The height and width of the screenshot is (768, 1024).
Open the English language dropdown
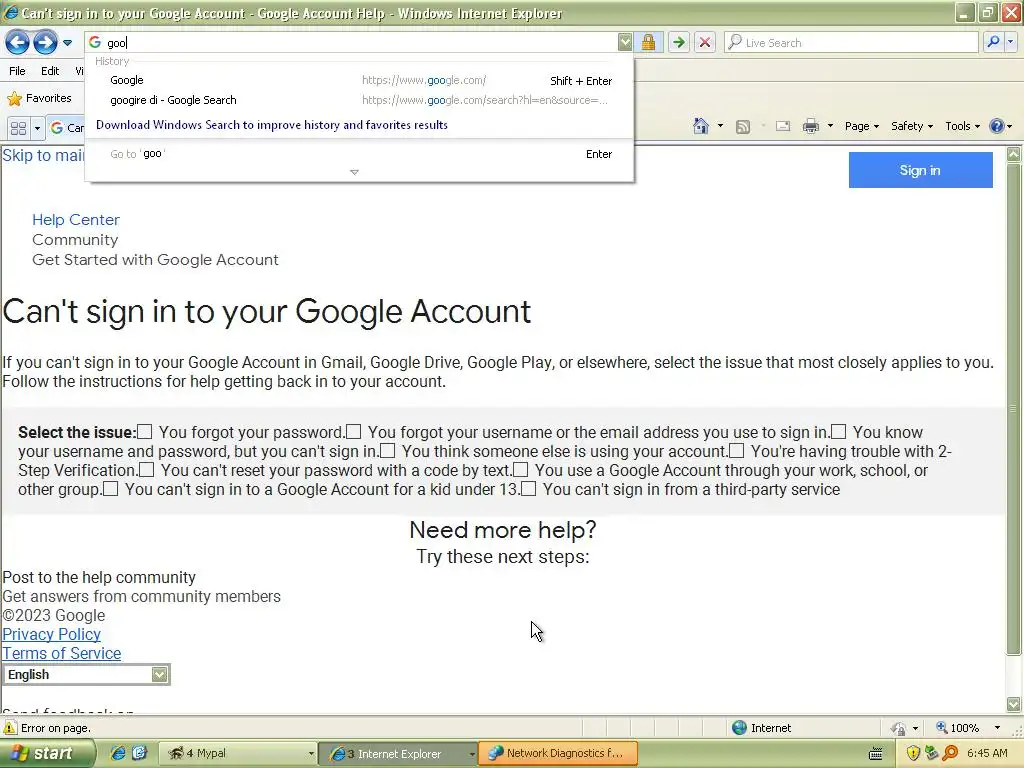click(x=86, y=675)
